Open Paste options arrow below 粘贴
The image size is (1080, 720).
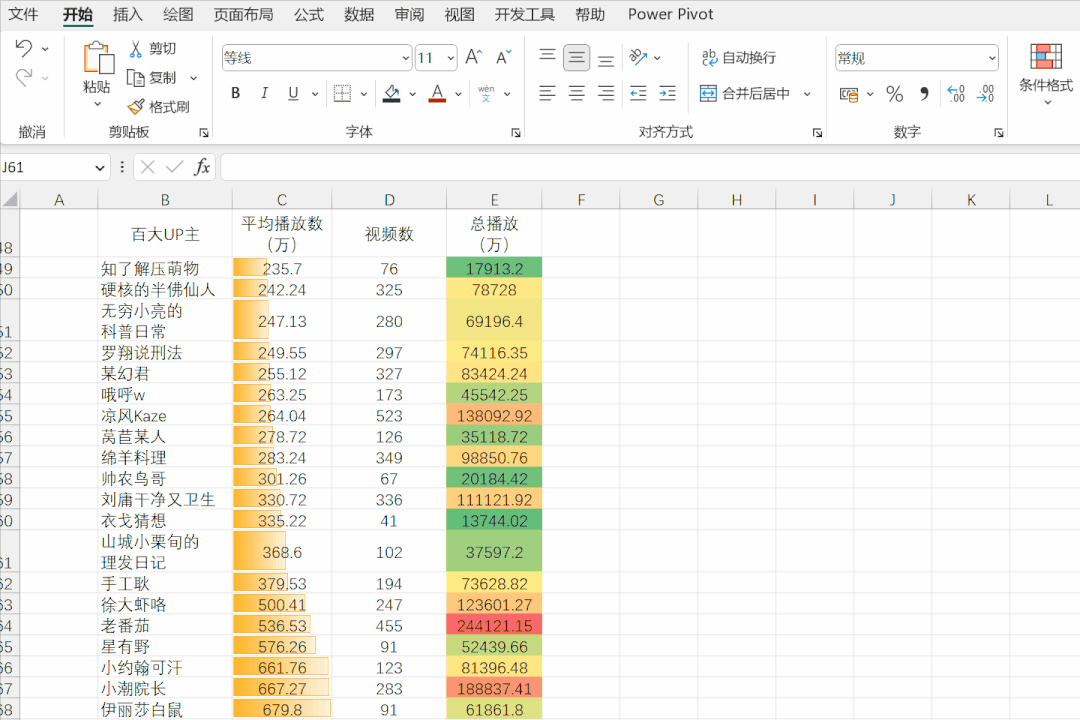98,104
